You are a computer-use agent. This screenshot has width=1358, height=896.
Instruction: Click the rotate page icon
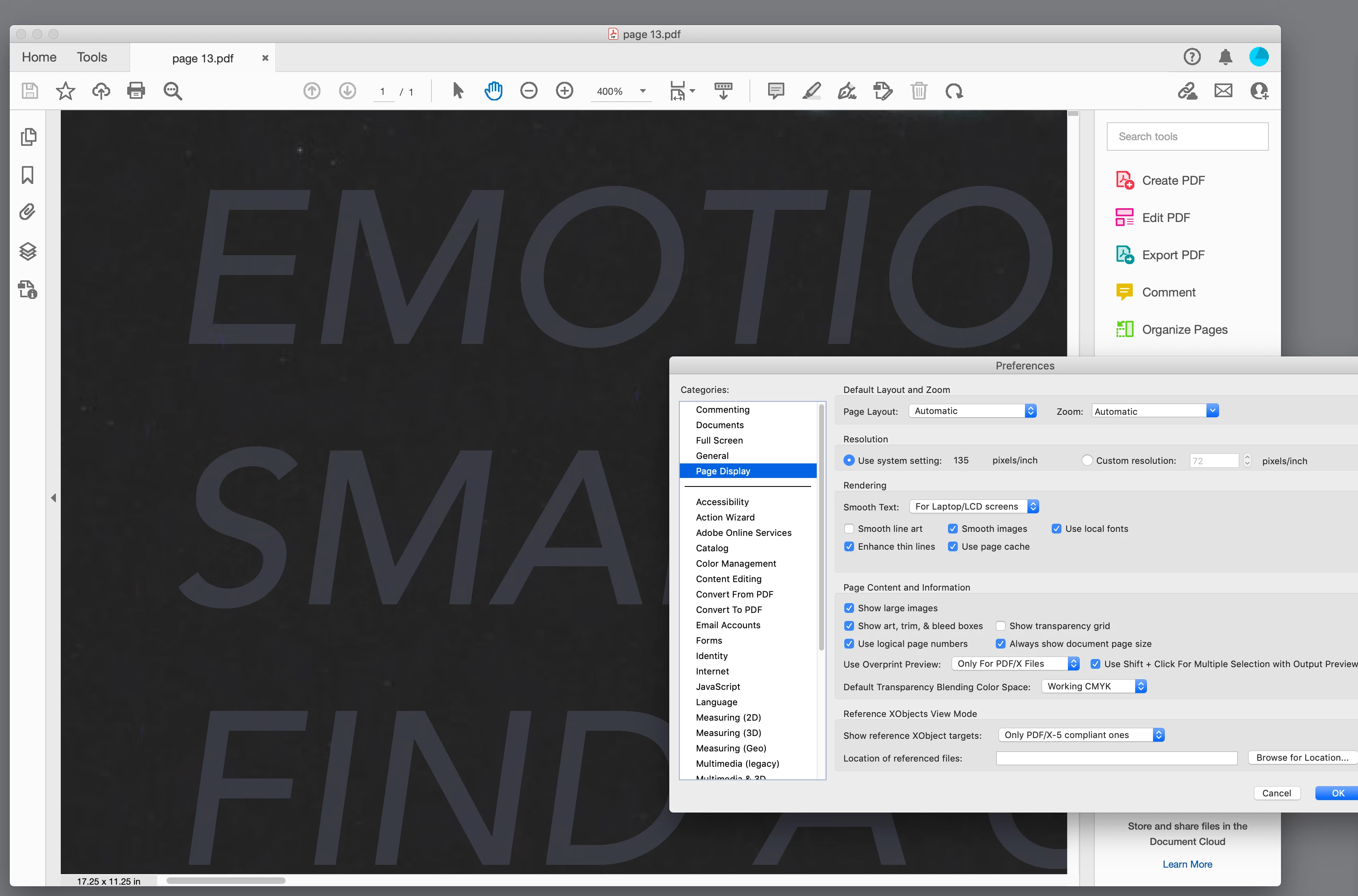click(x=954, y=91)
